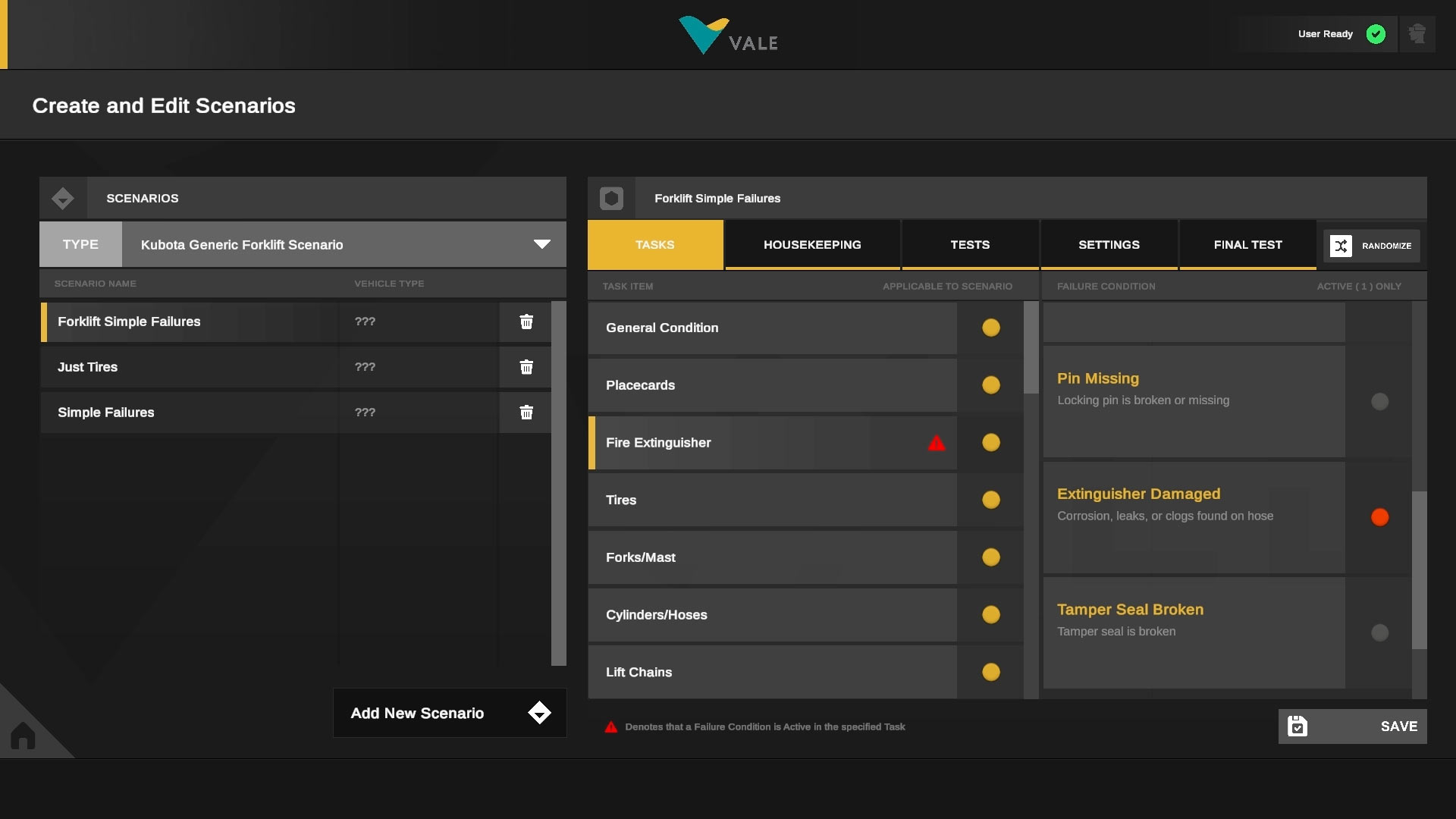The height and width of the screenshot is (819, 1456).
Task: Open the scenario Type dropdown
Action: [541, 244]
